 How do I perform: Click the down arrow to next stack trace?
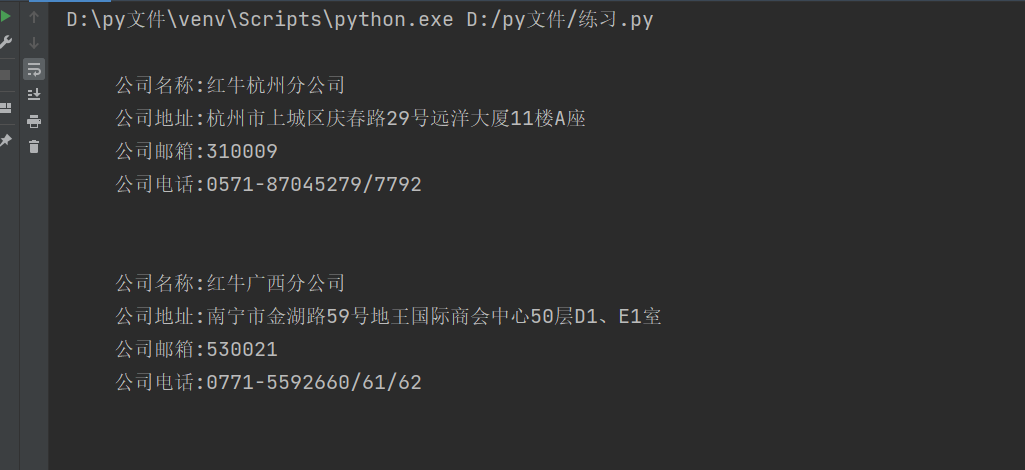(x=34, y=43)
